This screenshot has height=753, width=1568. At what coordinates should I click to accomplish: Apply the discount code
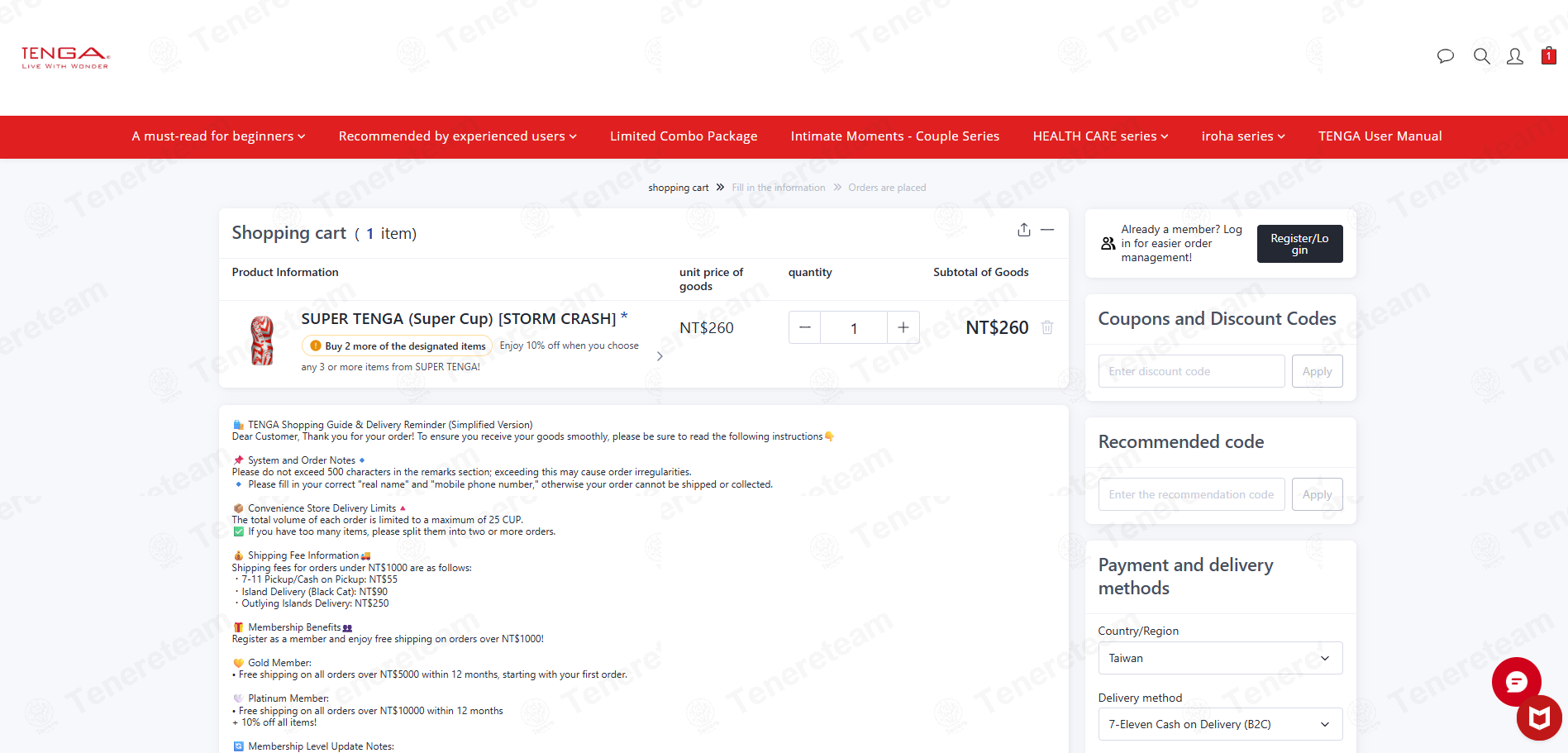point(1317,371)
